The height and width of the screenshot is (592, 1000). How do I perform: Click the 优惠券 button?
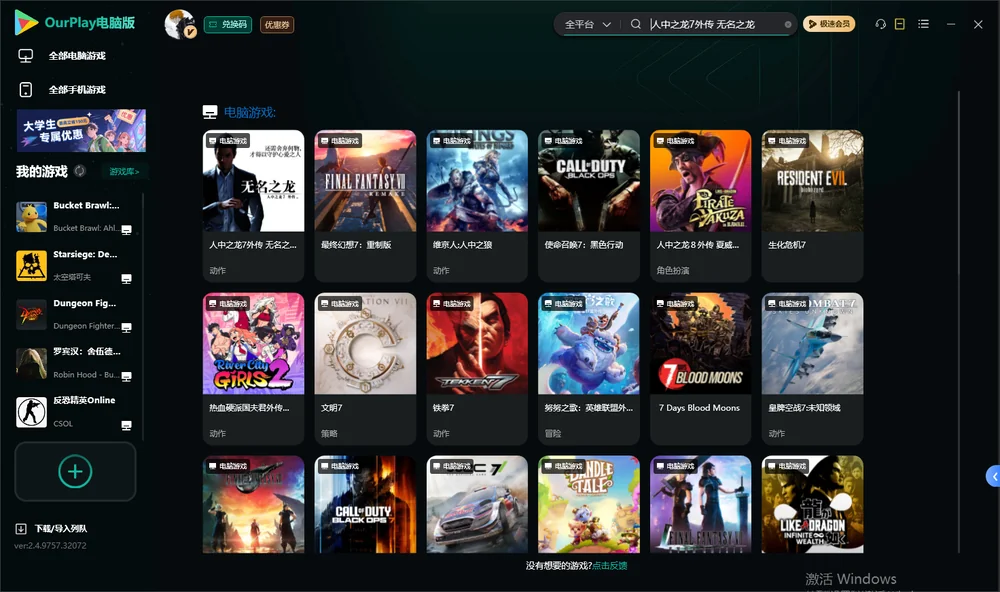click(x=277, y=25)
